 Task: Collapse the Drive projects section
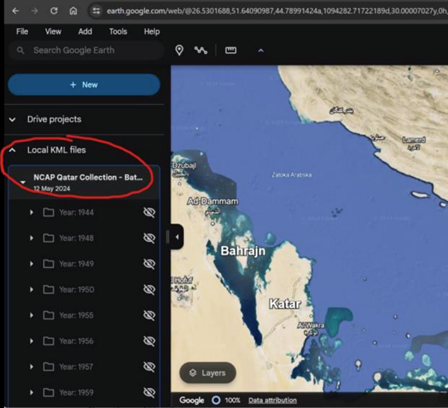coord(12,119)
